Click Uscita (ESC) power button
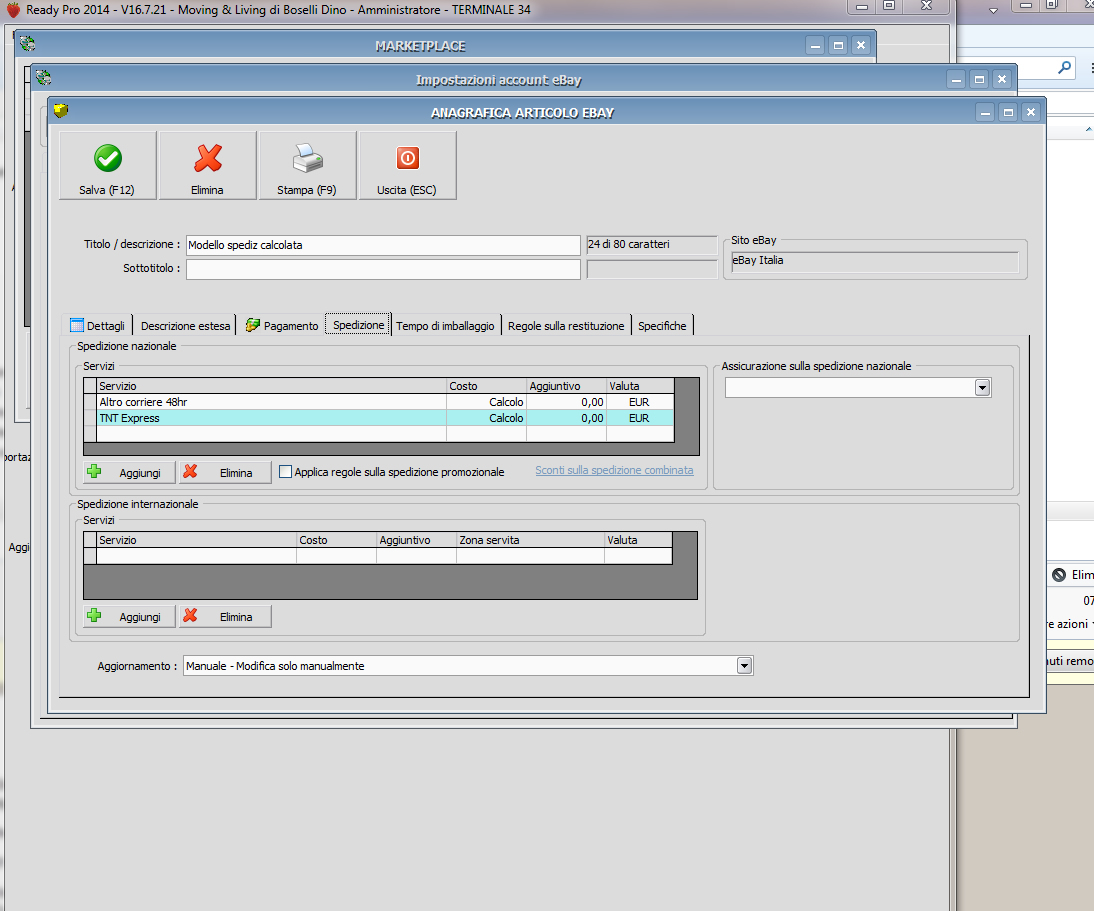Image resolution: width=1094 pixels, height=911 pixels. tap(407, 166)
